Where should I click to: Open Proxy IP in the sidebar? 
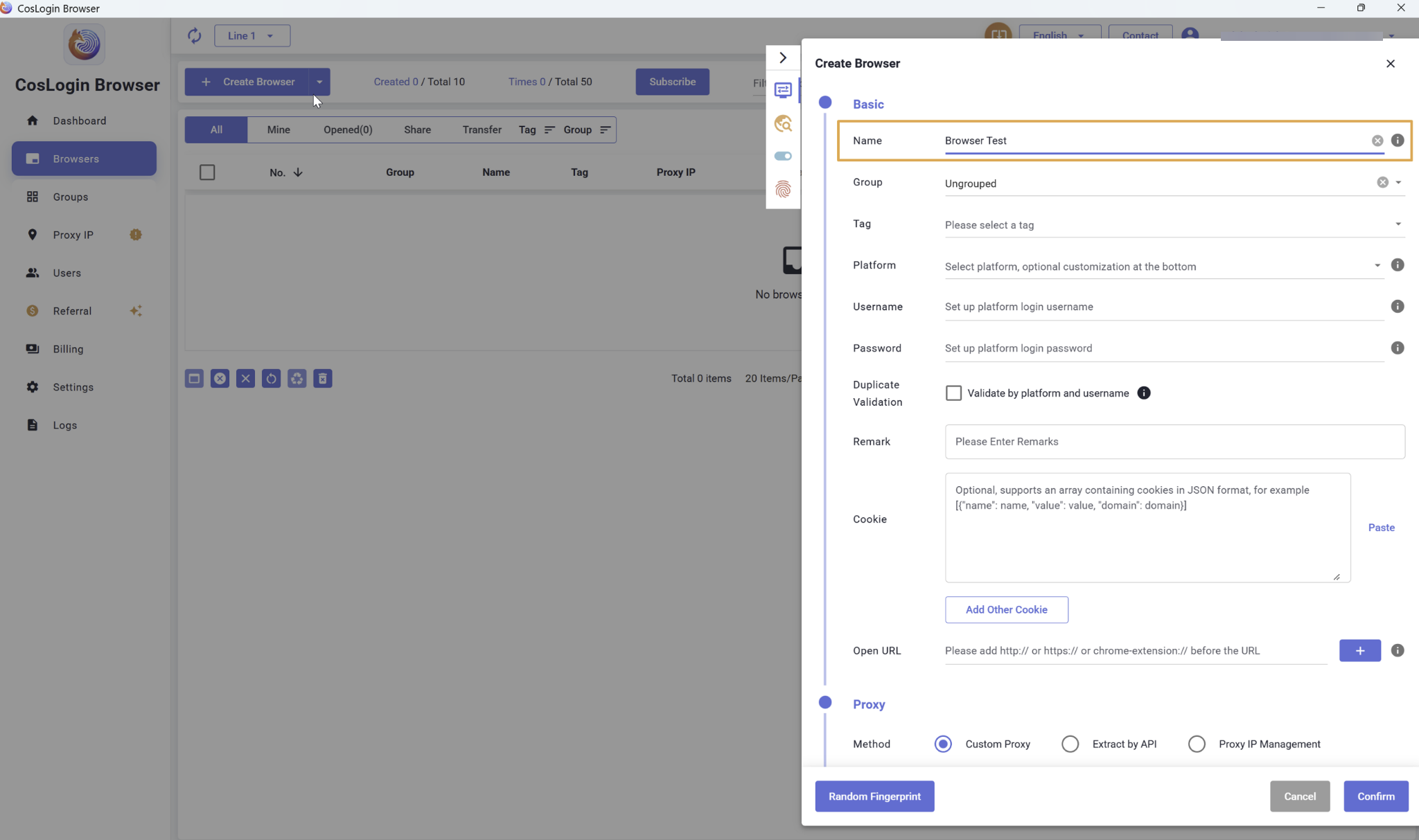(x=84, y=235)
